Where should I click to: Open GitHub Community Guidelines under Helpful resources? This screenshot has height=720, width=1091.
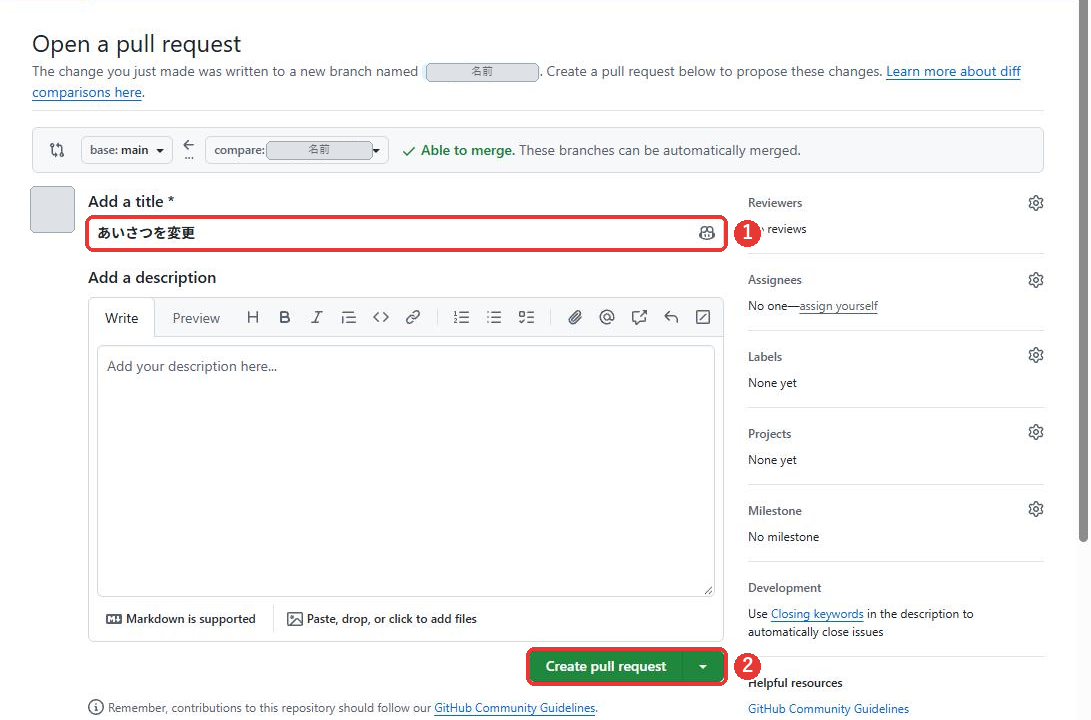(x=828, y=708)
